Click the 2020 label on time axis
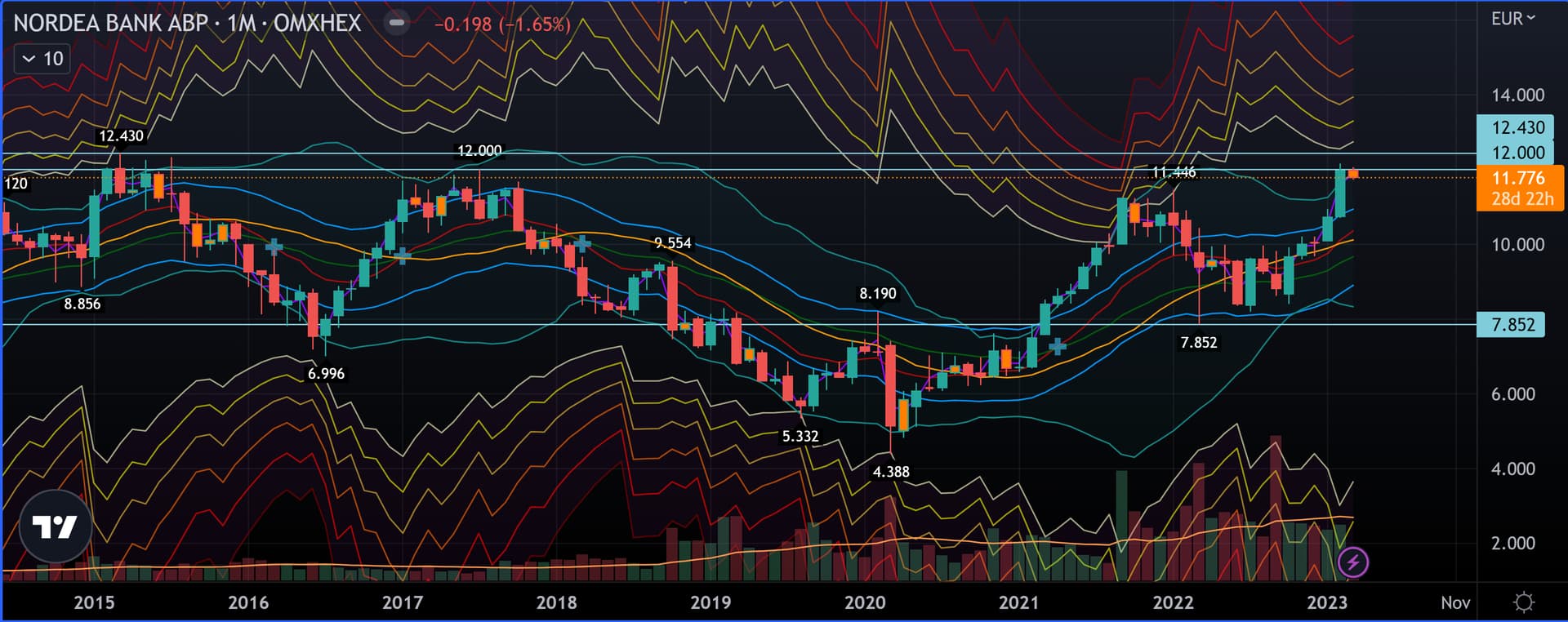 pyautogui.click(x=865, y=602)
